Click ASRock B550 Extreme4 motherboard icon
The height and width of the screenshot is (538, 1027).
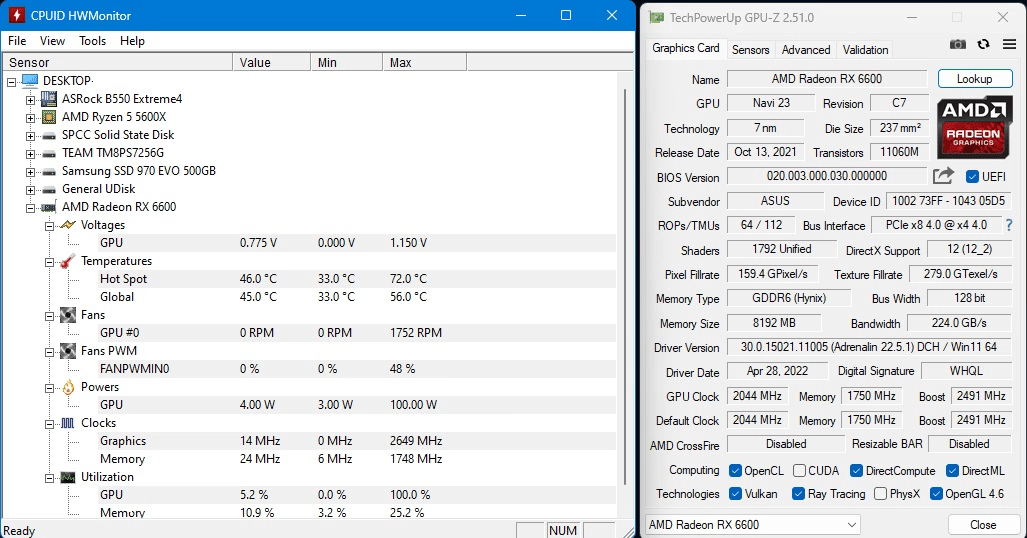tap(48, 99)
